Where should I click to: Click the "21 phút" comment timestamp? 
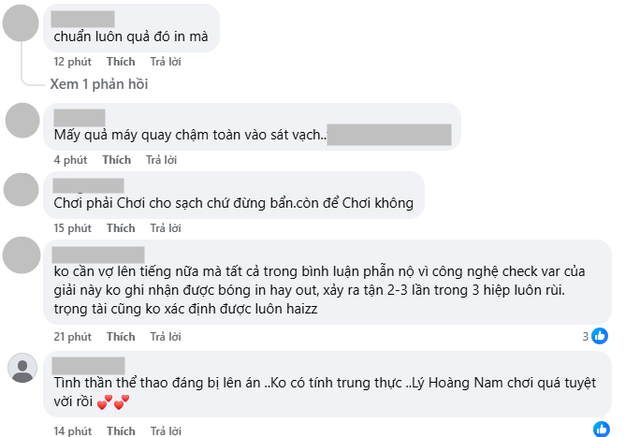73,337
